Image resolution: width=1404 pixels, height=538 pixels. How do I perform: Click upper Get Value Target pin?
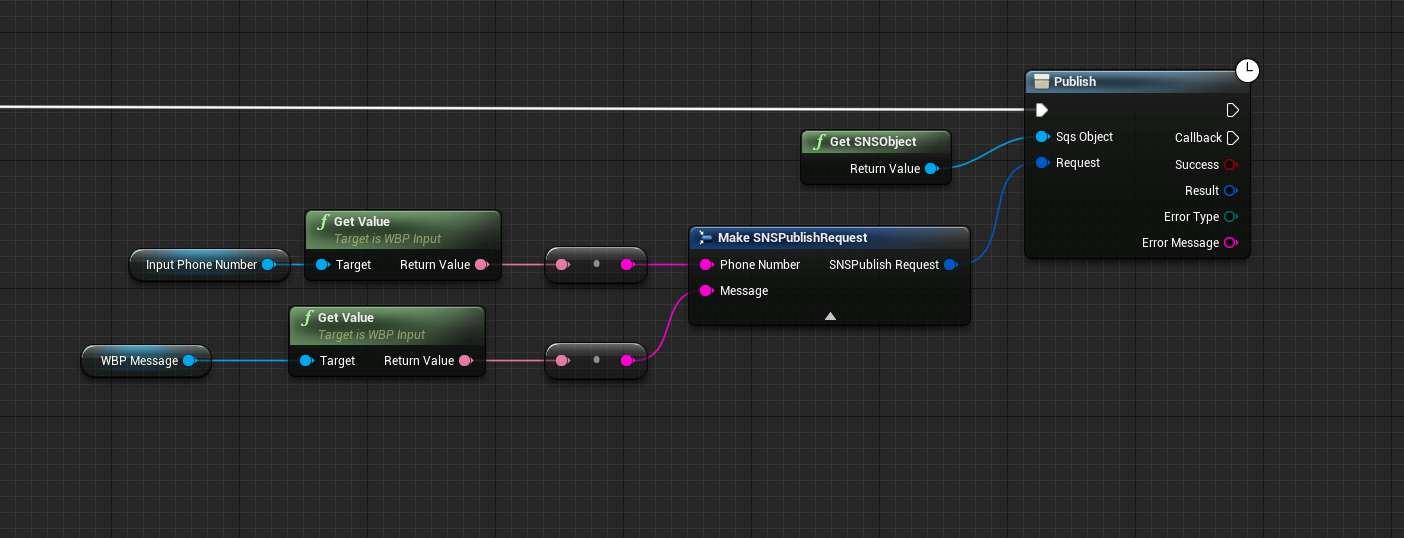pyautogui.click(x=322, y=265)
